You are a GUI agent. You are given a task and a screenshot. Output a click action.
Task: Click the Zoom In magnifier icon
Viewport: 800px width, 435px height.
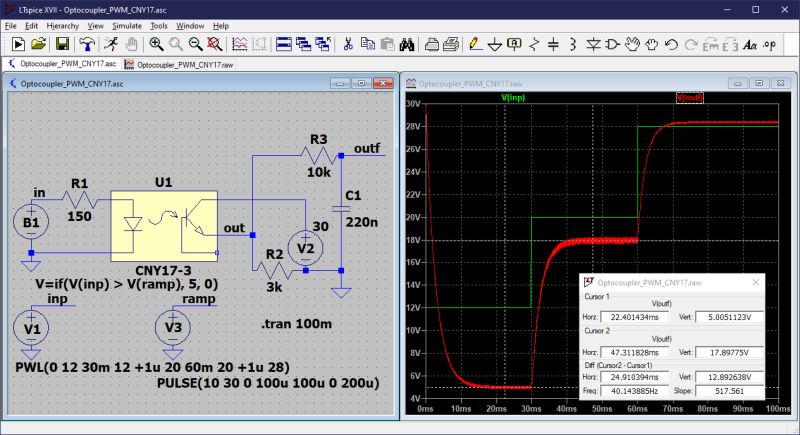[156, 44]
